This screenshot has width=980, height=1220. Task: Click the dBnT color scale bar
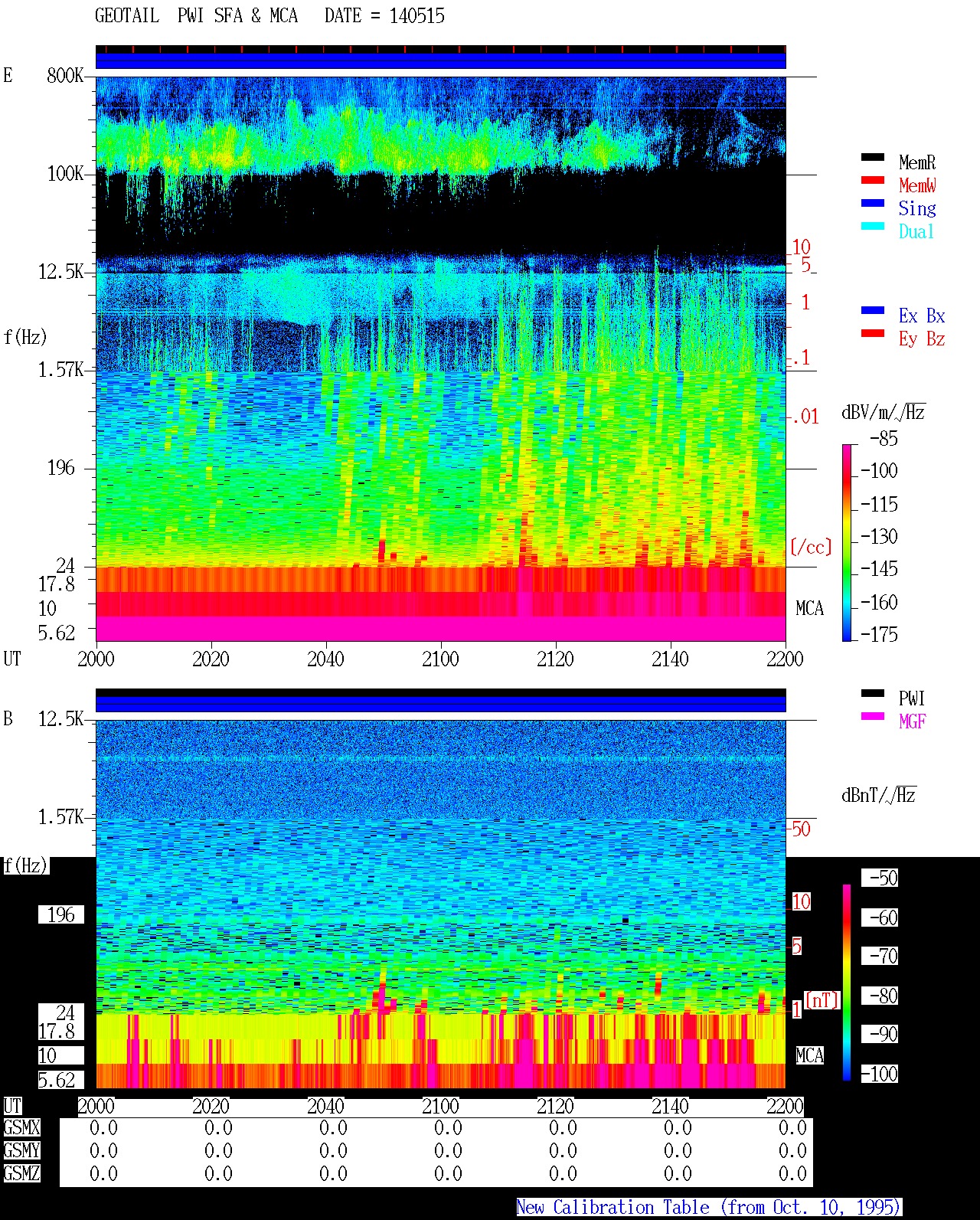tap(847, 983)
